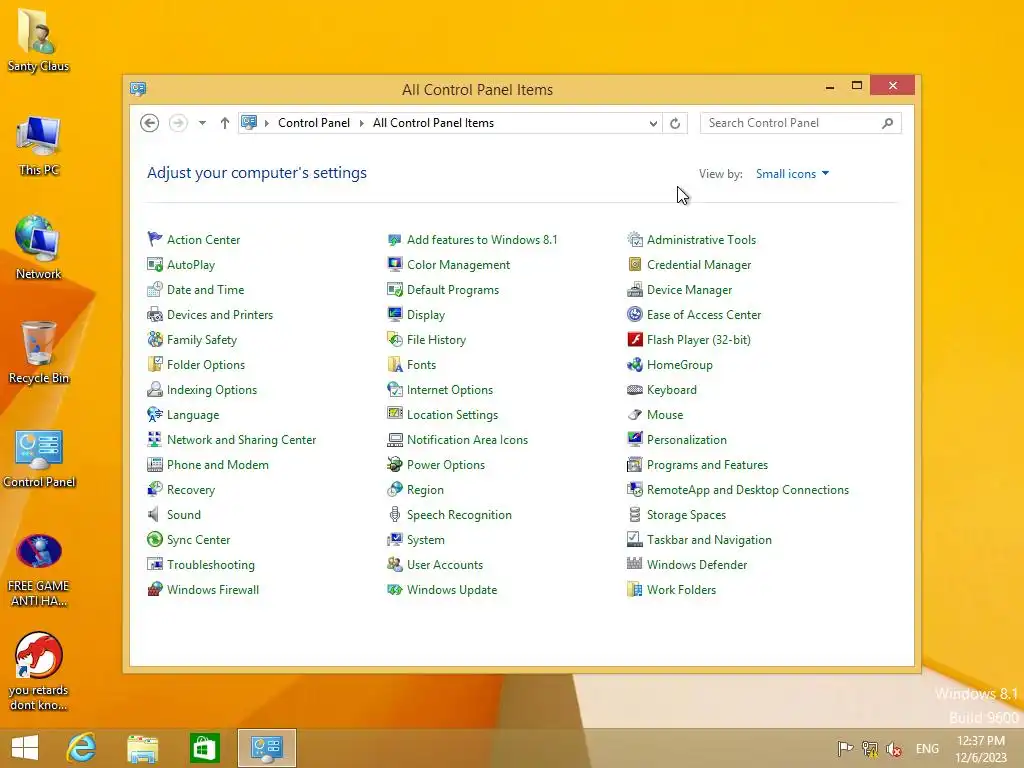The image size is (1024, 768).
Task: Open RemoteApp and Desktop Connections link
Action: click(x=748, y=490)
